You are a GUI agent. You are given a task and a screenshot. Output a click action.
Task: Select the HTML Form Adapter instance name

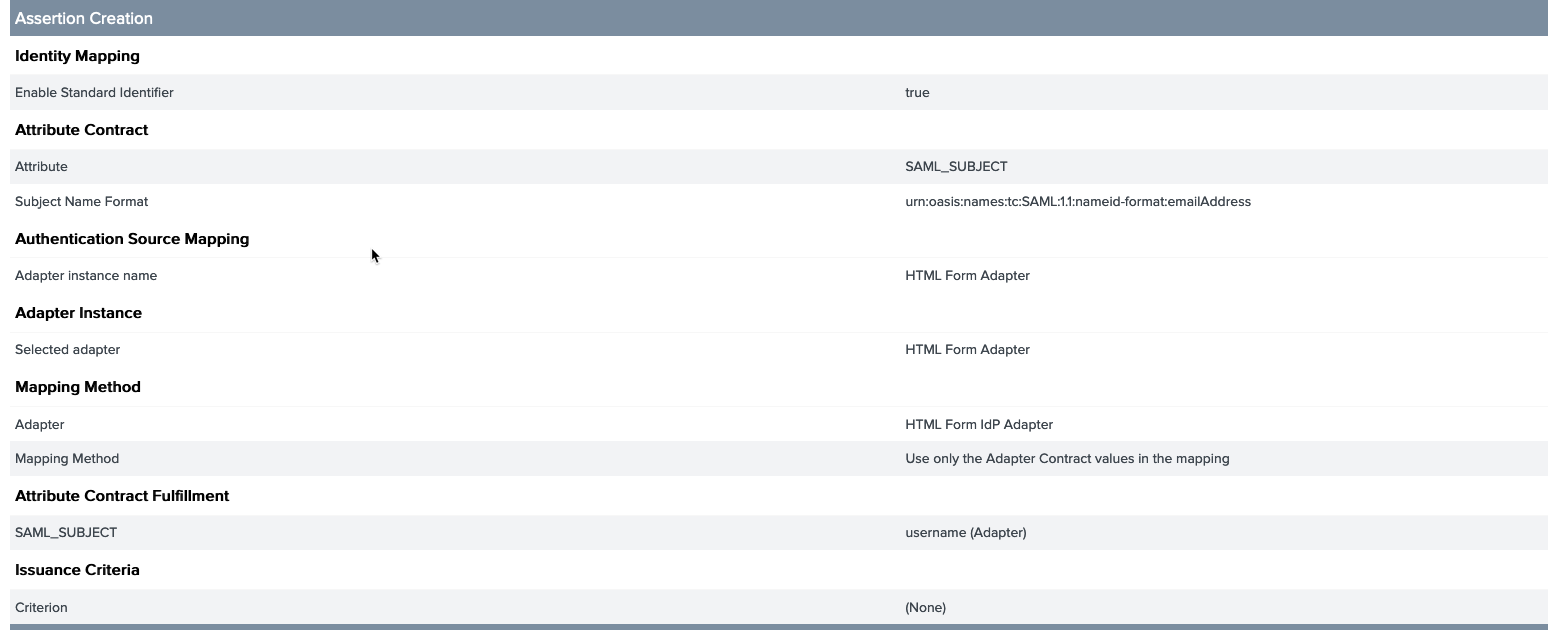(x=967, y=275)
